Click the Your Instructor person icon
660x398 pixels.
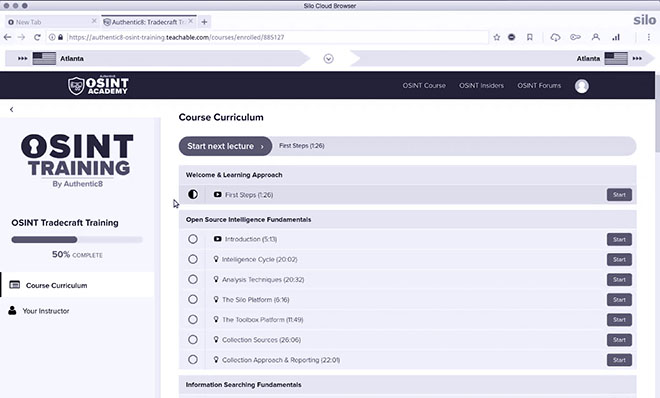pyautogui.click(x=12, y=310)
